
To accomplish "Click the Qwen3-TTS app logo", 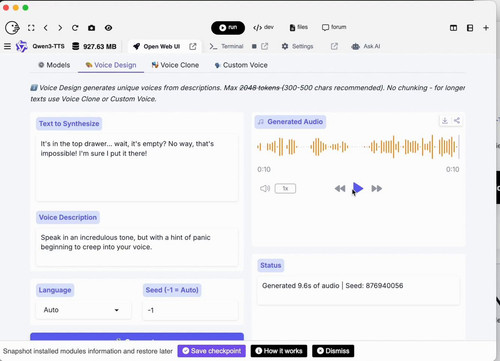I will (21, 46).
